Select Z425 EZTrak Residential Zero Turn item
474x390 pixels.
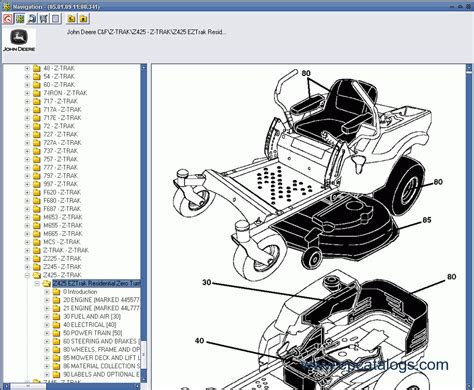(97, 283)
